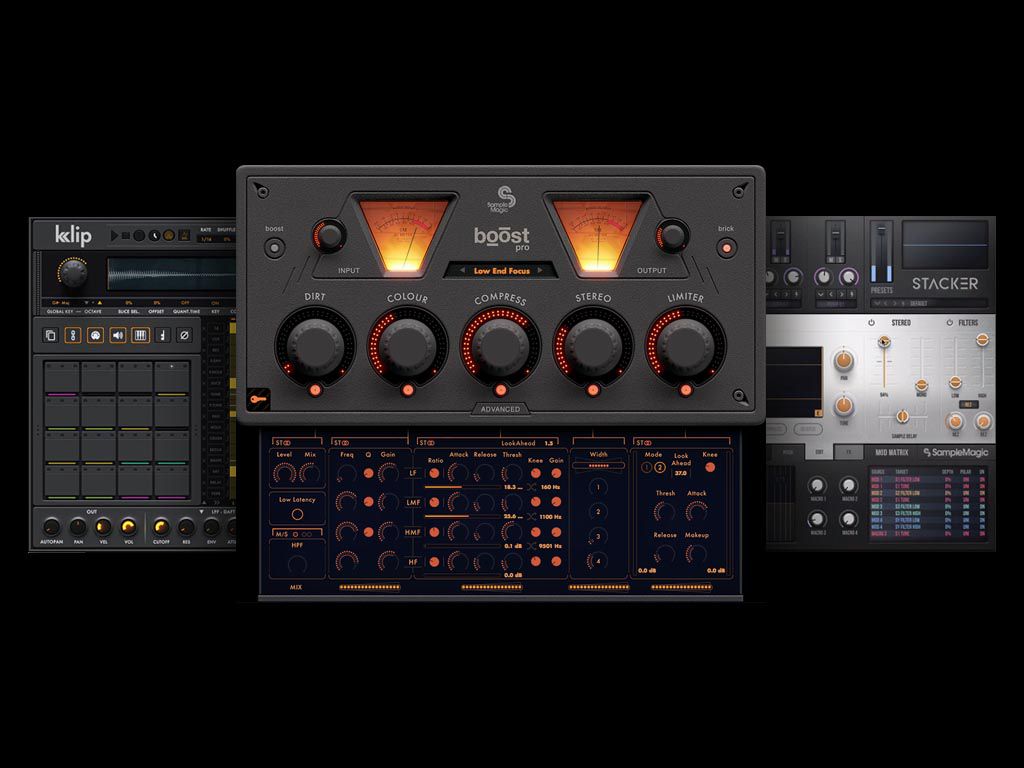This screenshot has width=1024, height=768.
Task: Open the Klip global key dropdown arrow
Action: click(86, 303)
